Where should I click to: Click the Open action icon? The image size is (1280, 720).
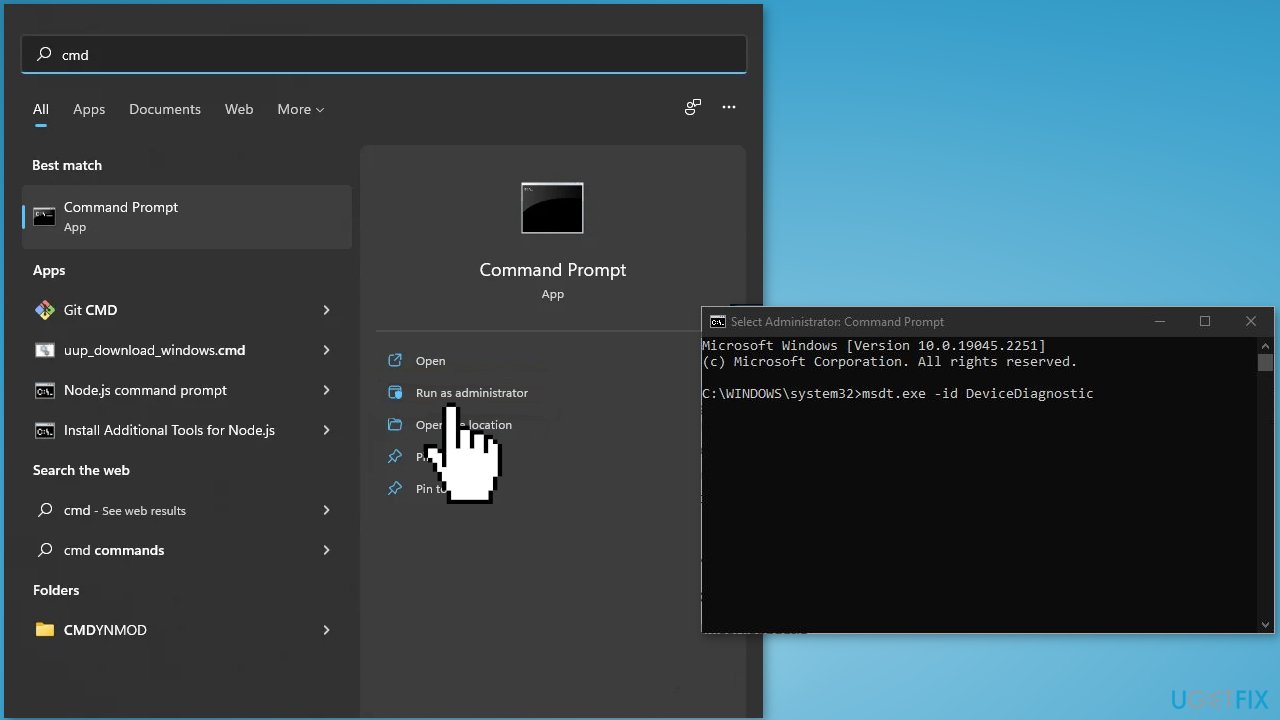click(395, 361)
